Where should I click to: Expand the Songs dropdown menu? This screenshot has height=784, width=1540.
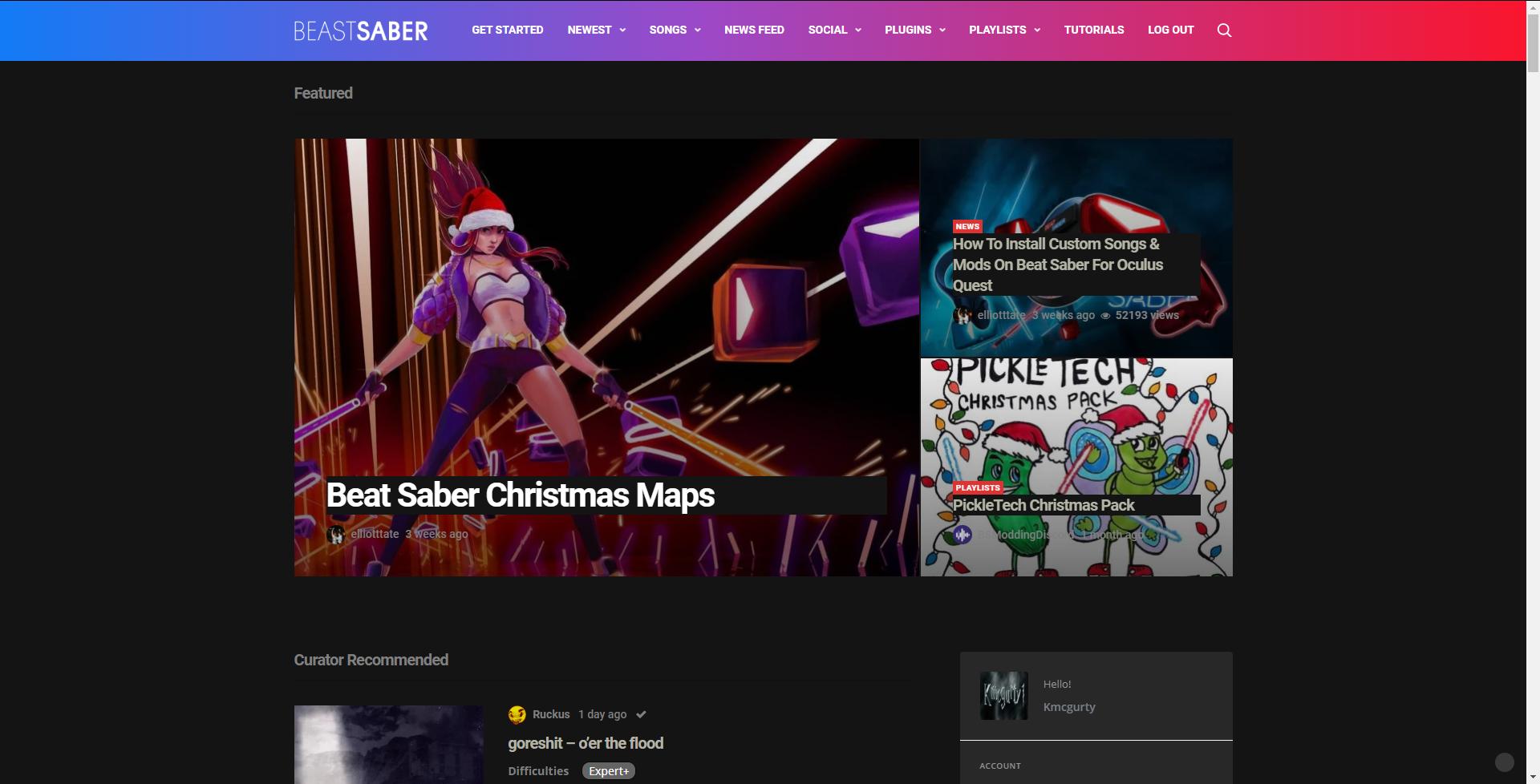675,30
